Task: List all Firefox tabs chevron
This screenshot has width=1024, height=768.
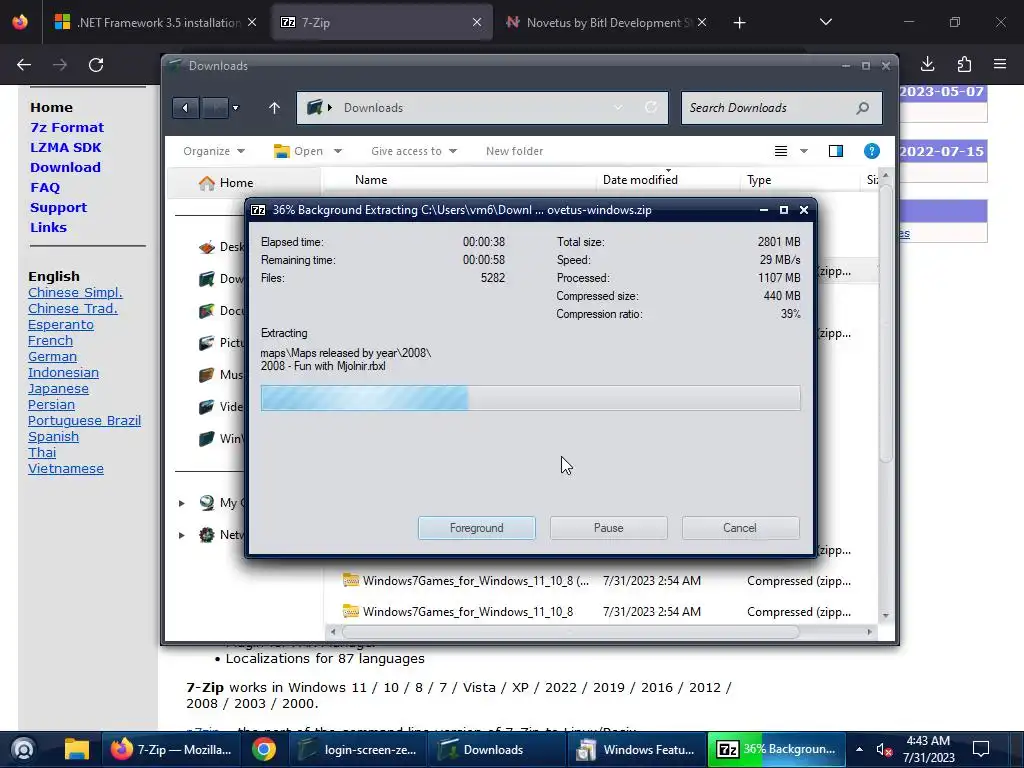Action: tap(825, 22)
